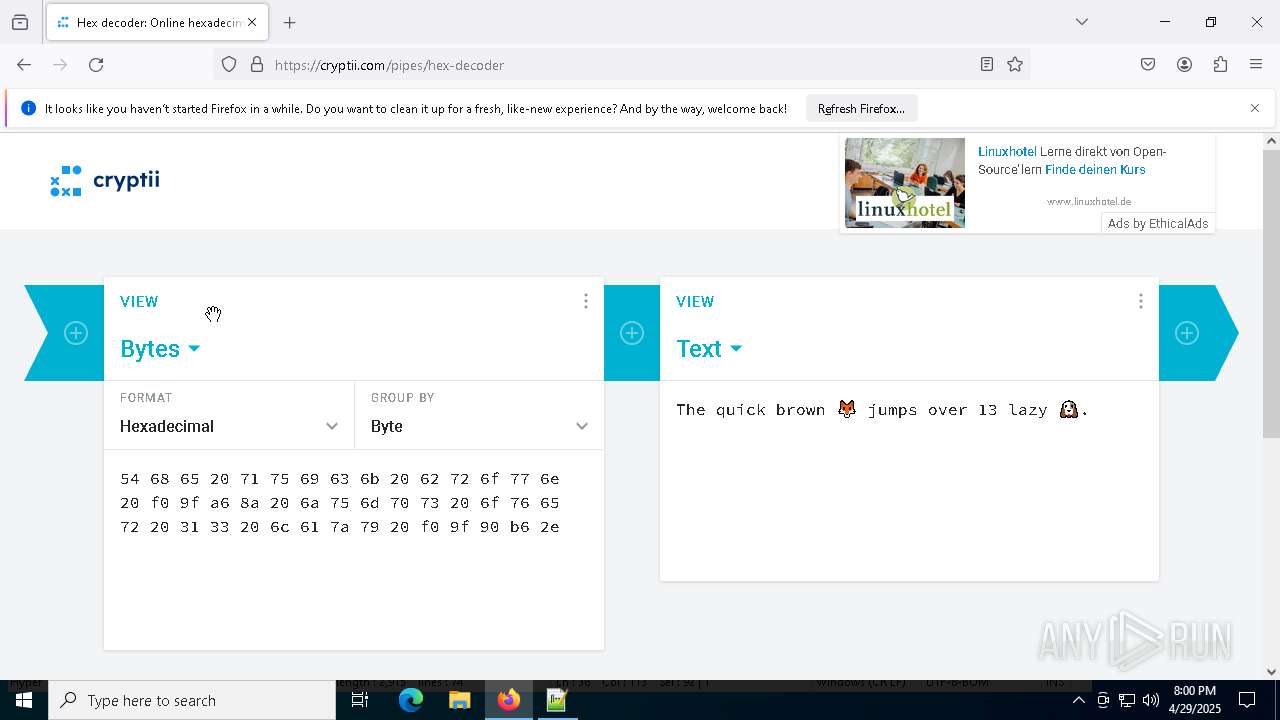Switch to Firefox in the taskbar

(x=508, y=700)
